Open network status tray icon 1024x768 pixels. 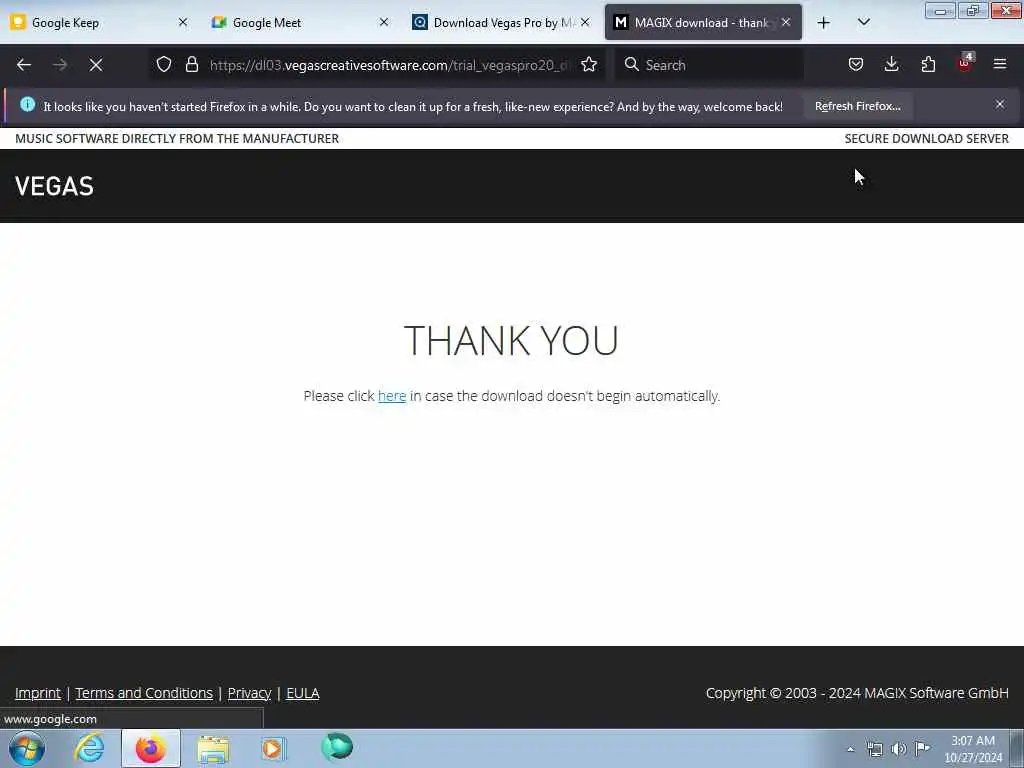(x=874, y=749)
